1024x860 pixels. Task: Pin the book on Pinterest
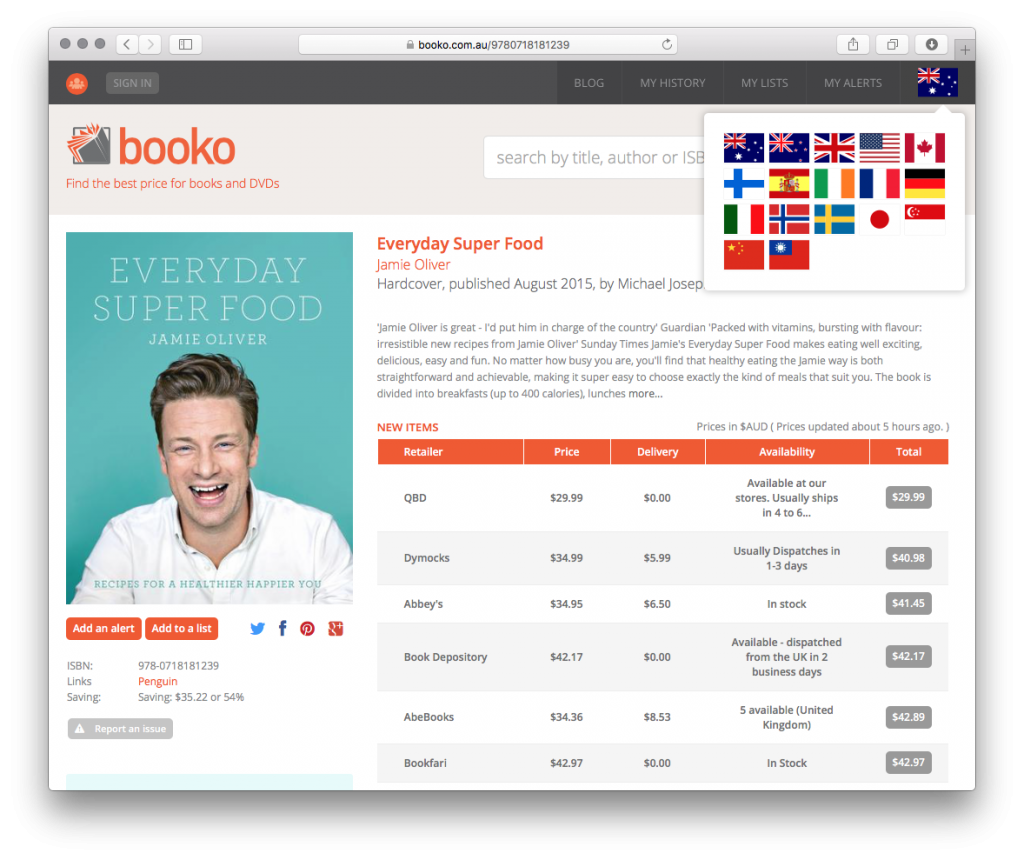307,628
